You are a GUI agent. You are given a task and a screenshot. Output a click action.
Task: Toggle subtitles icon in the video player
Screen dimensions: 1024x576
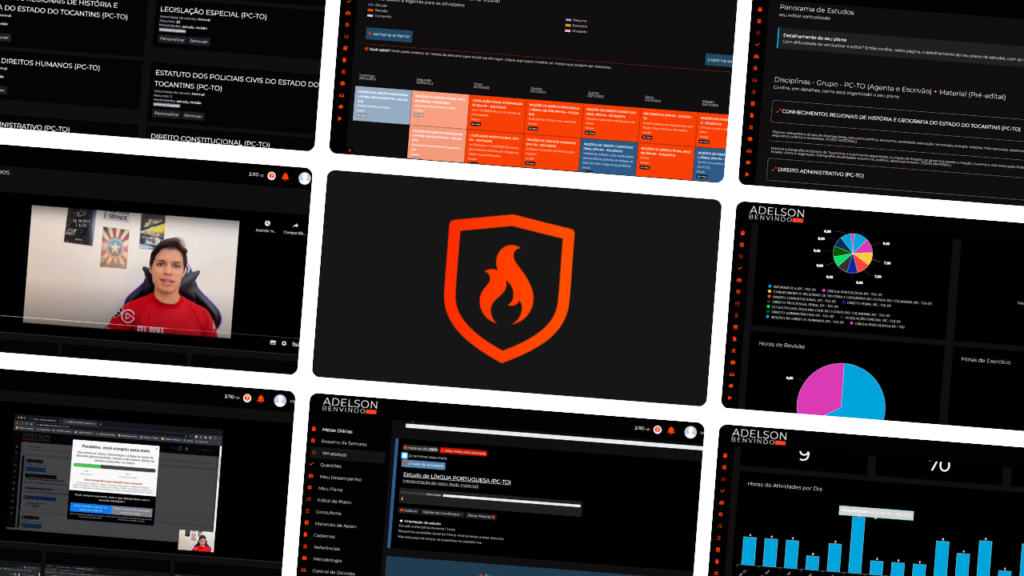pos(273,342)
